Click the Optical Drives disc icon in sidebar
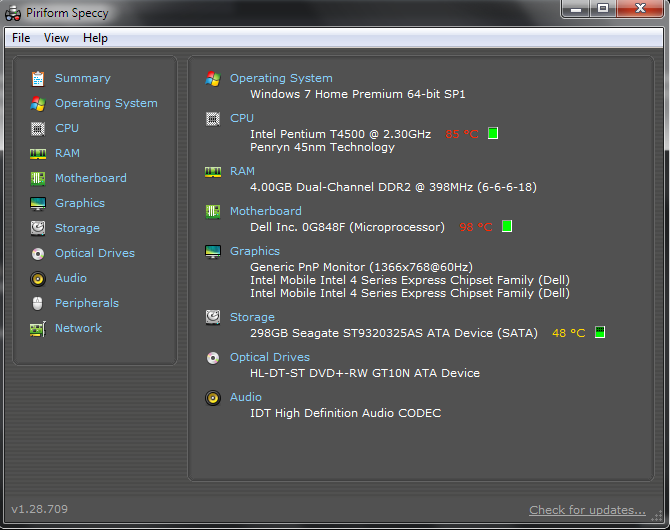This screenshot has height=530, width=670. (x=38, y=253)
